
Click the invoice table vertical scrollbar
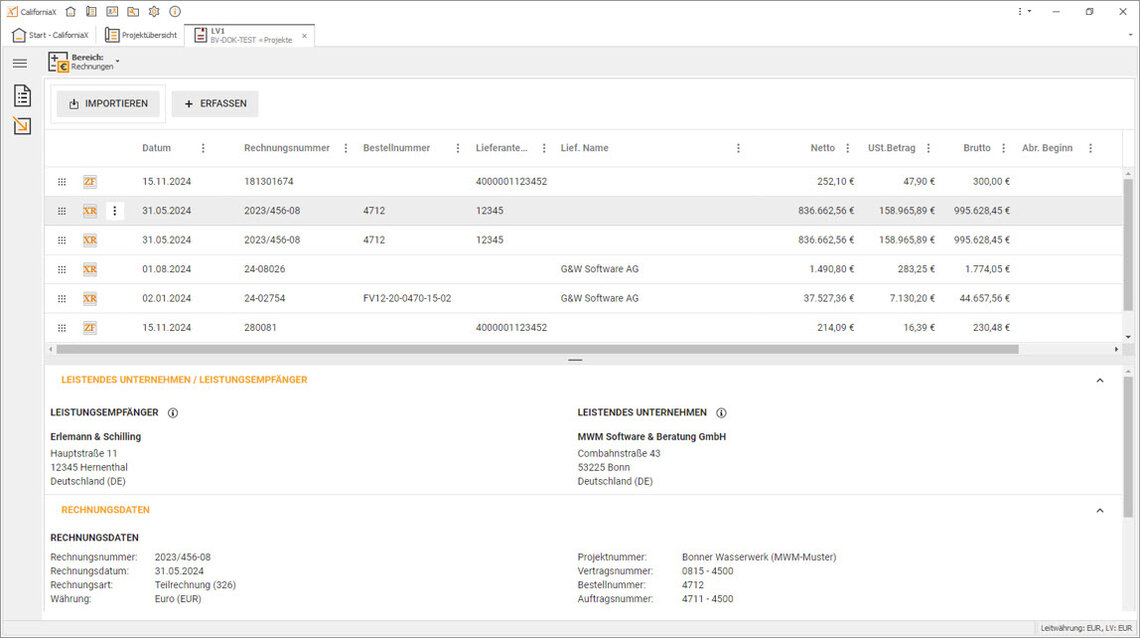[1128, 245]
